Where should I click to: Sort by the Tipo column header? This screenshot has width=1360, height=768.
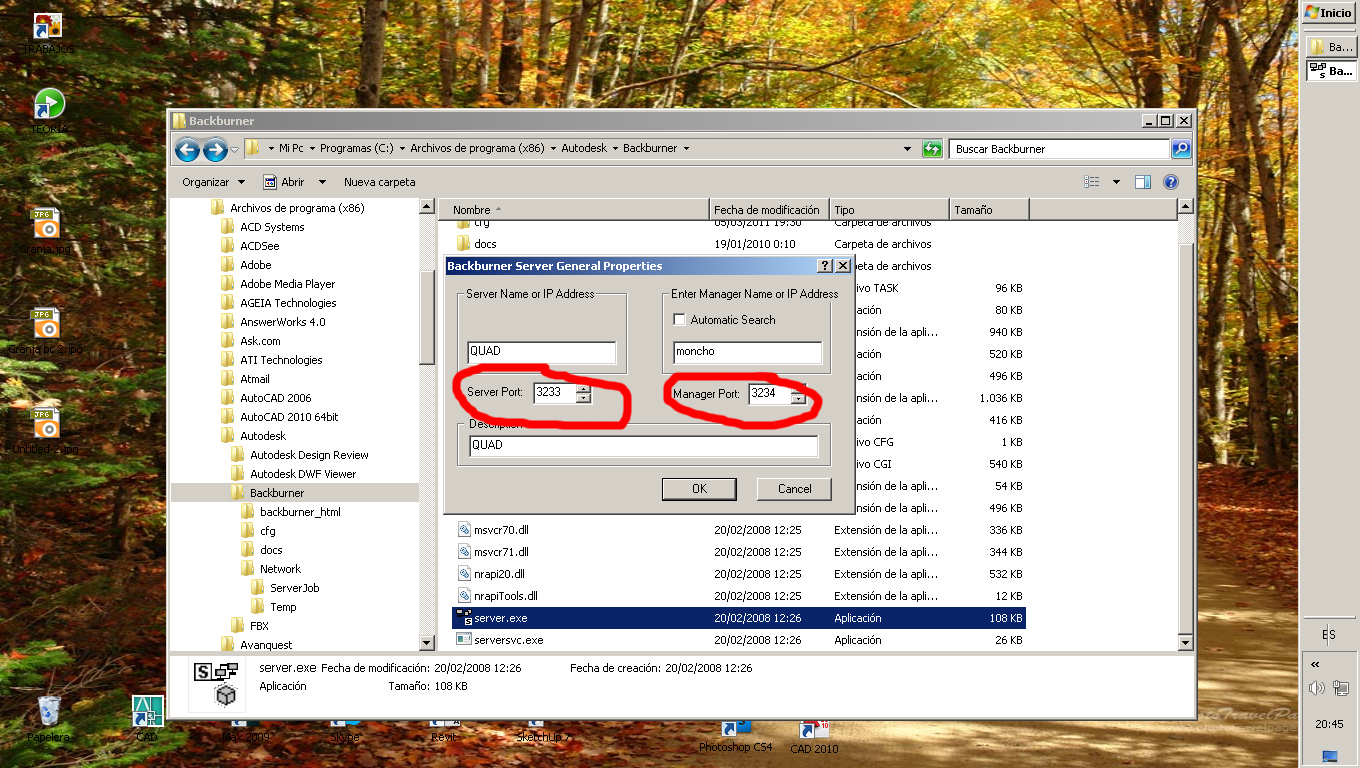coord(889,210)
